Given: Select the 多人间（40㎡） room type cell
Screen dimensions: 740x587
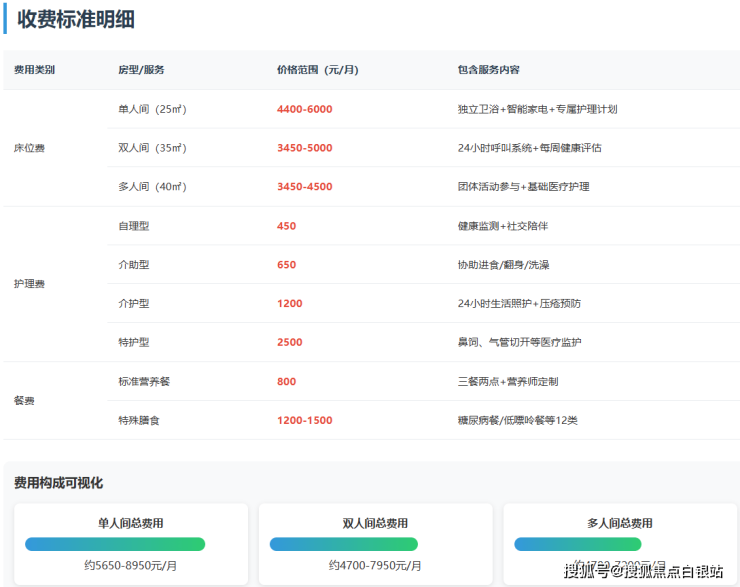Looking at the screenshot, I should [152, 187].
